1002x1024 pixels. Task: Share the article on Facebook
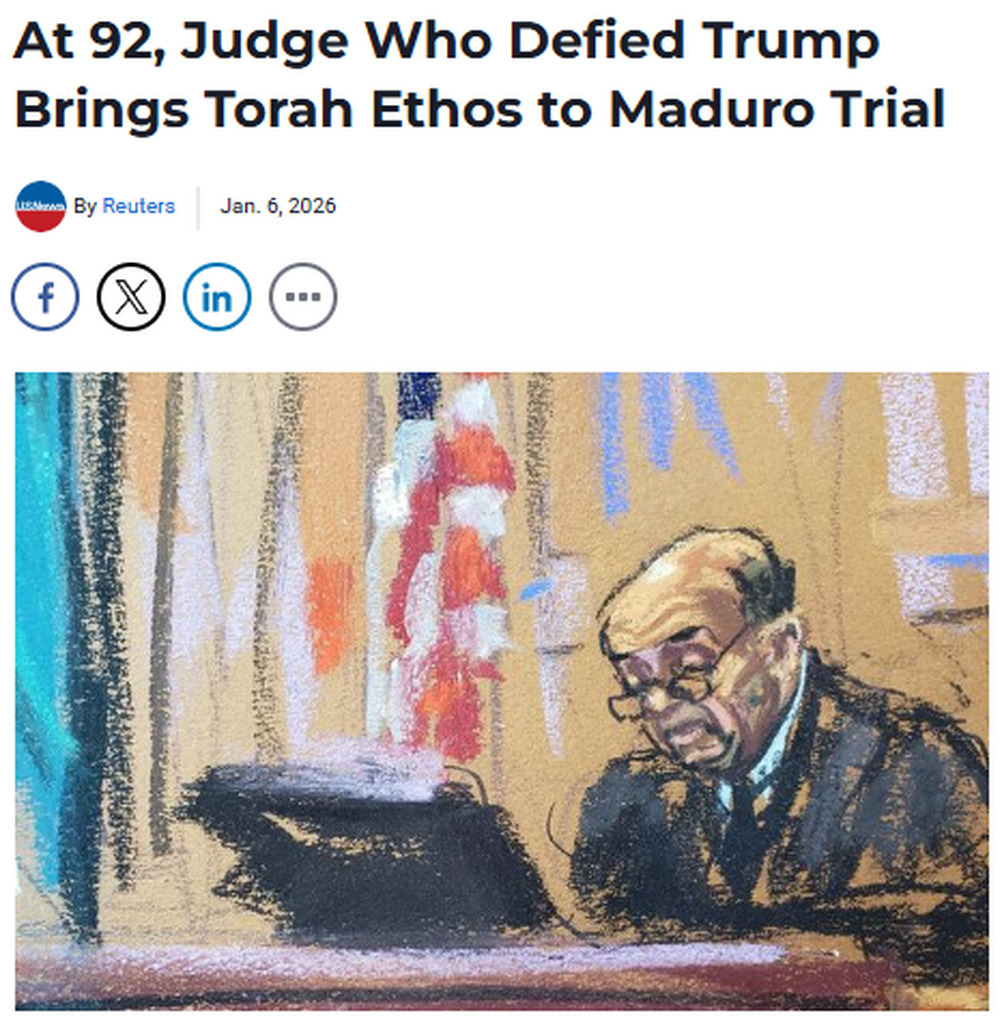[x=45, y=297]
